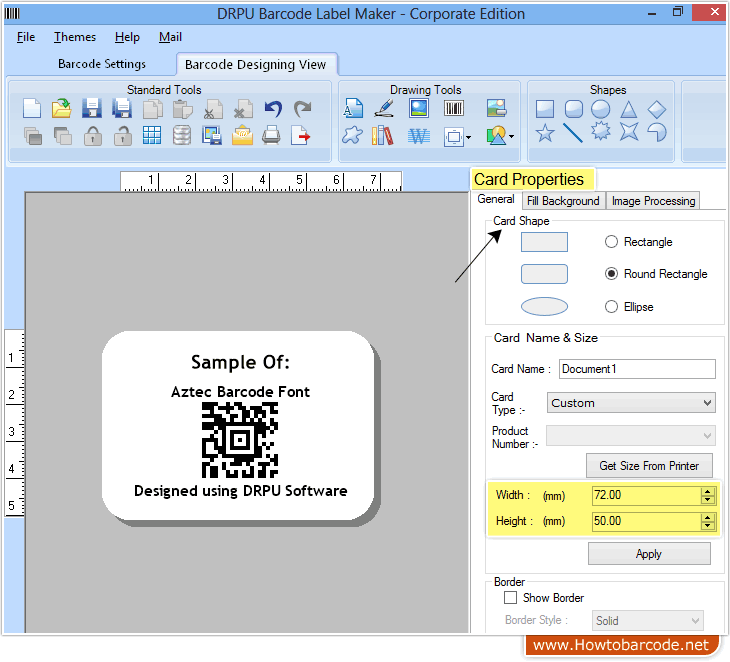Open the shapes group tool dropdown arrow
Viewport: 730px width, 662px height.
pos(512,136)
